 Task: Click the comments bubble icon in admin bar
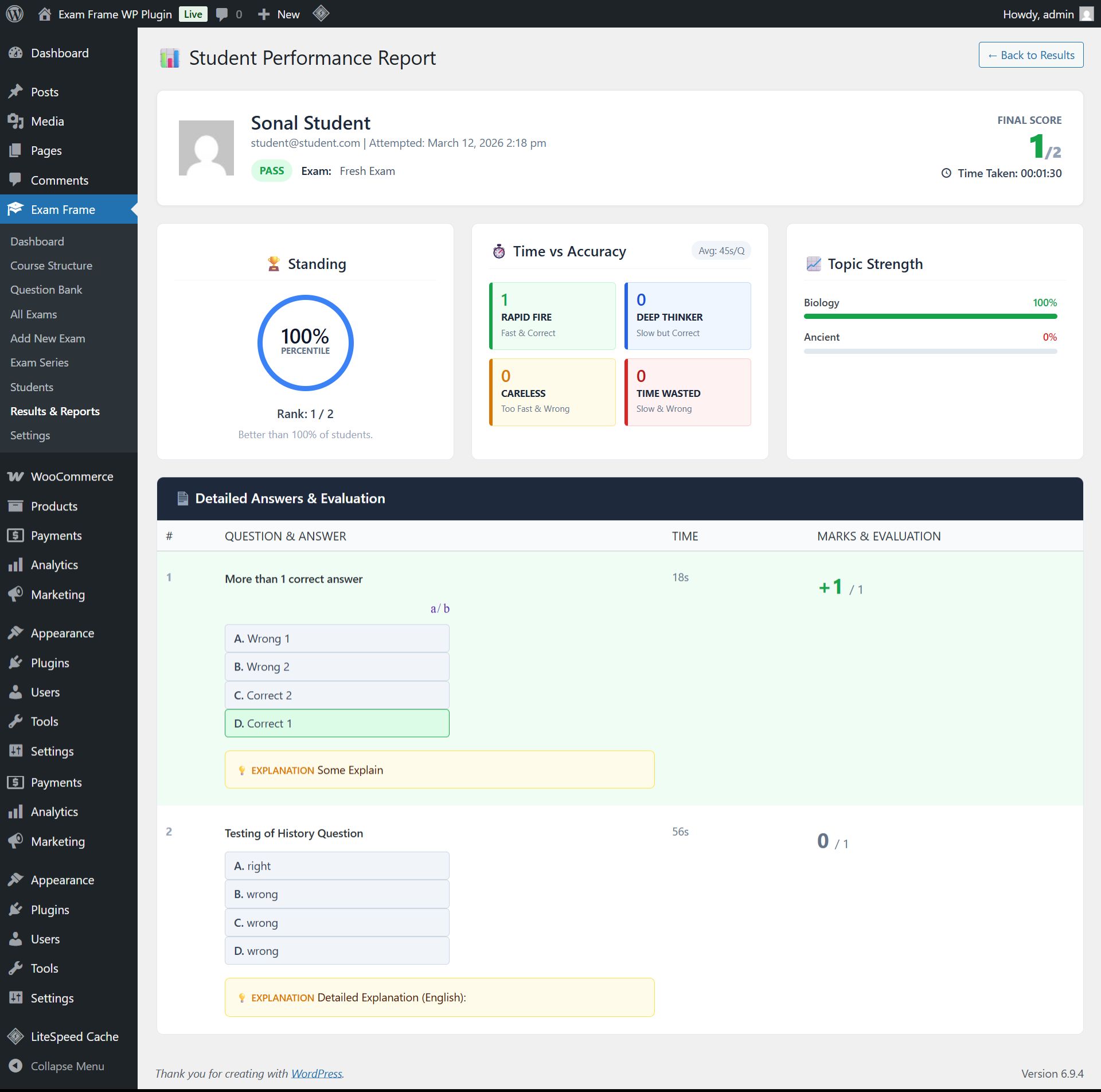[x=222, y=14]
